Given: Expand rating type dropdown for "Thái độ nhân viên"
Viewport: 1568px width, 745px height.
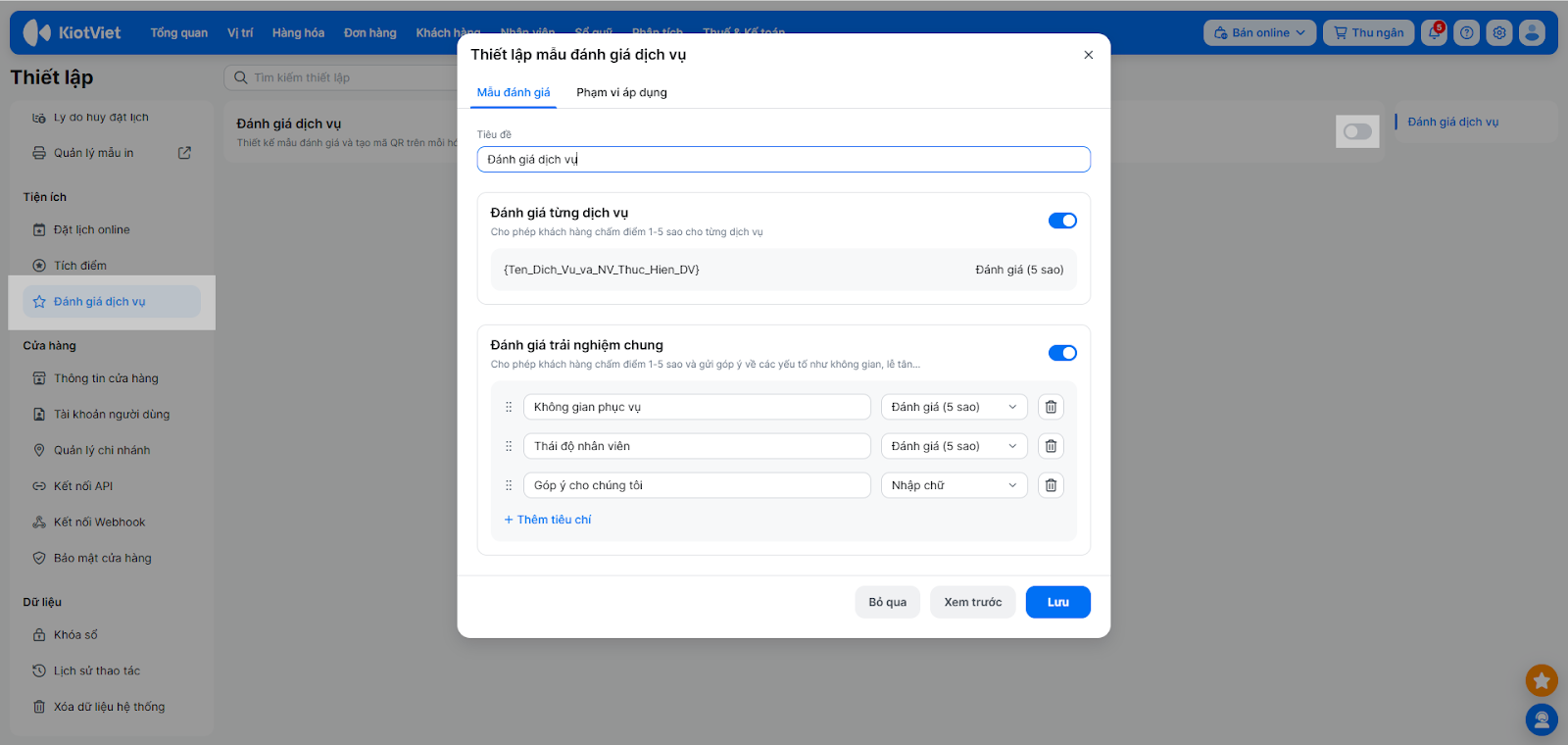Looking at the screenshot, I should 954,446.
